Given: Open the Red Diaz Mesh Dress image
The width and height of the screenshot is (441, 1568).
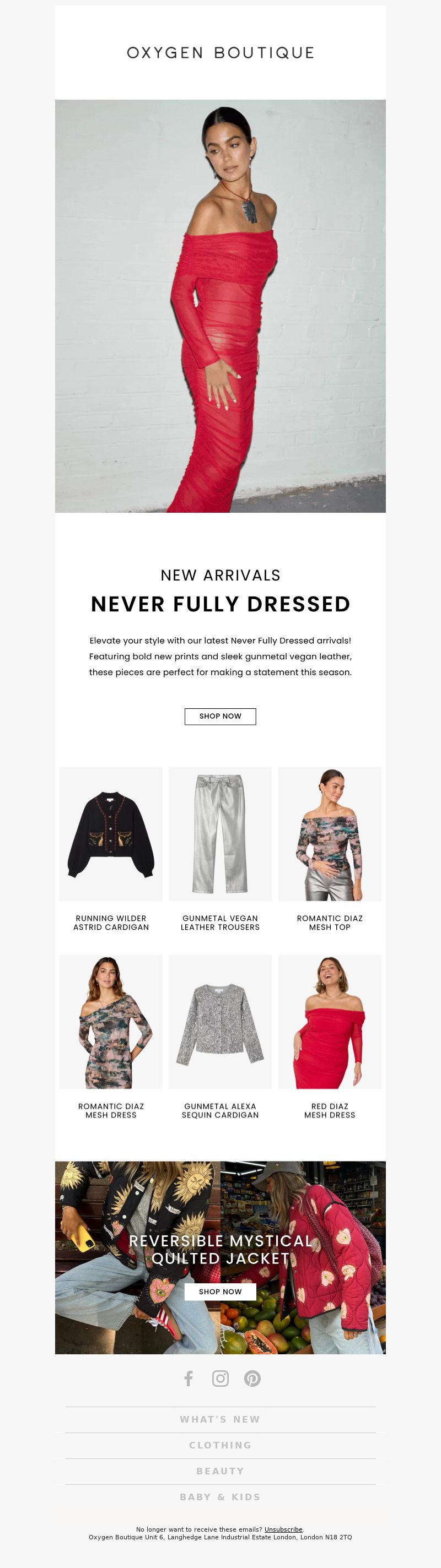Looking at the screenshot, I should pyautogui.click(x=330, y=1022).
